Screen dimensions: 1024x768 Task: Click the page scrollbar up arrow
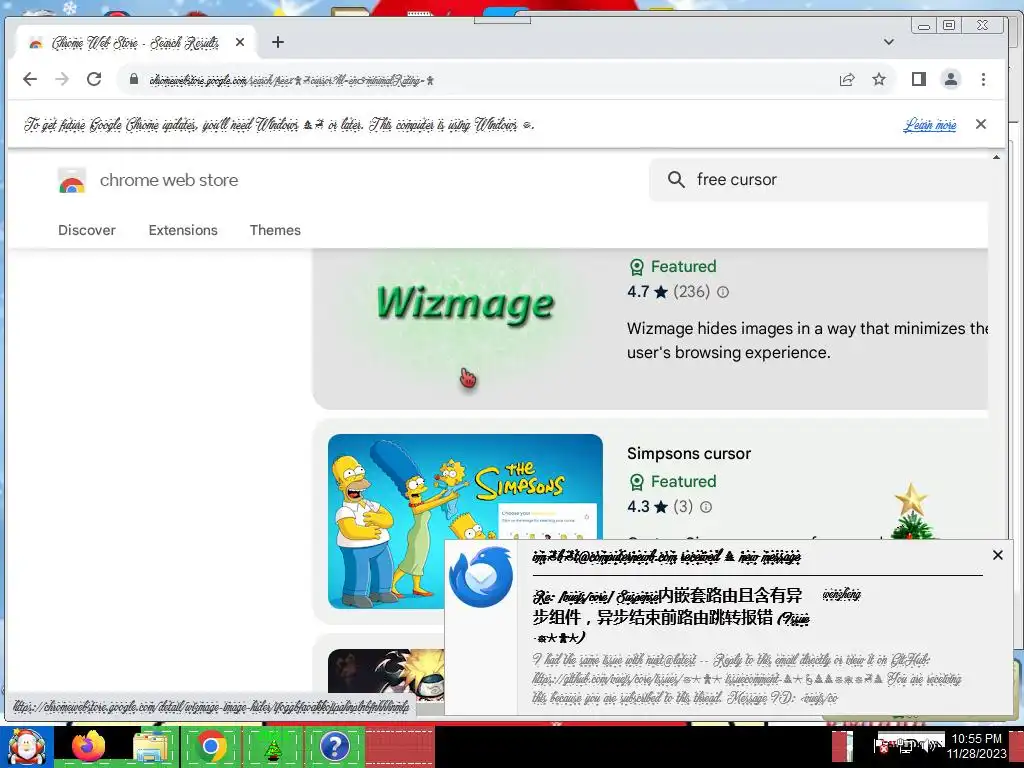[996, 157]
